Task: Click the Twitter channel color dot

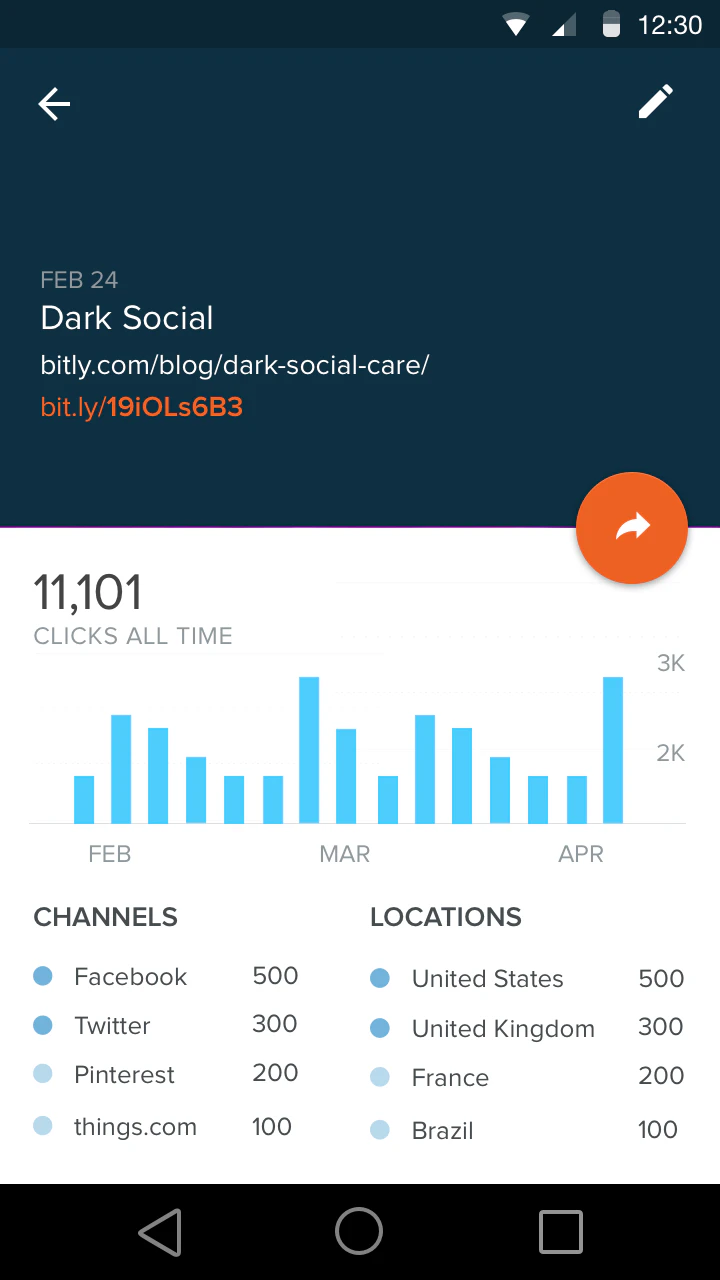Action: click(43, 1025)
